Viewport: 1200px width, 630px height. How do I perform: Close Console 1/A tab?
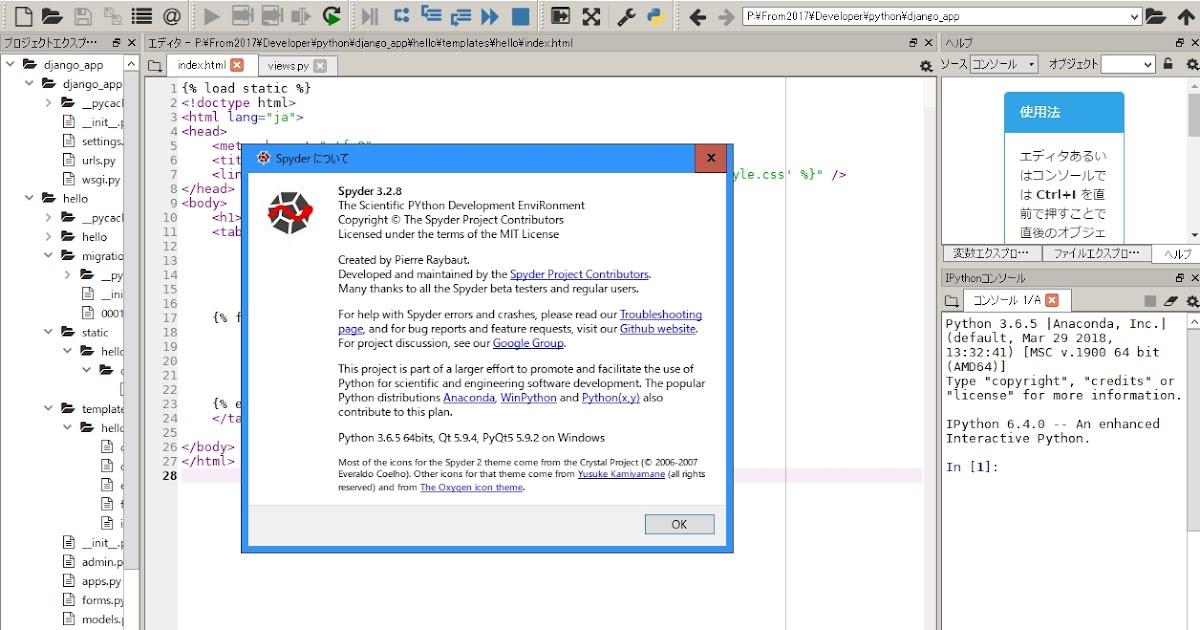[1052, 301]
